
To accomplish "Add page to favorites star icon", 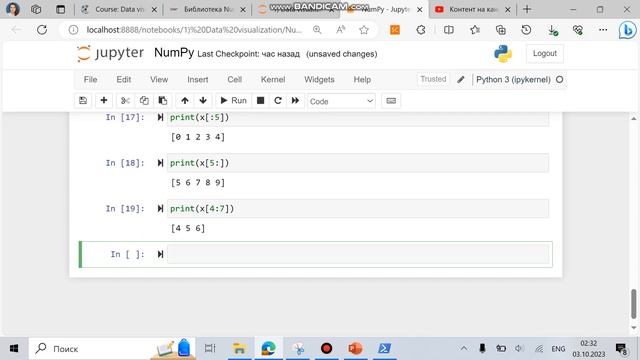I will pos(364,30).
